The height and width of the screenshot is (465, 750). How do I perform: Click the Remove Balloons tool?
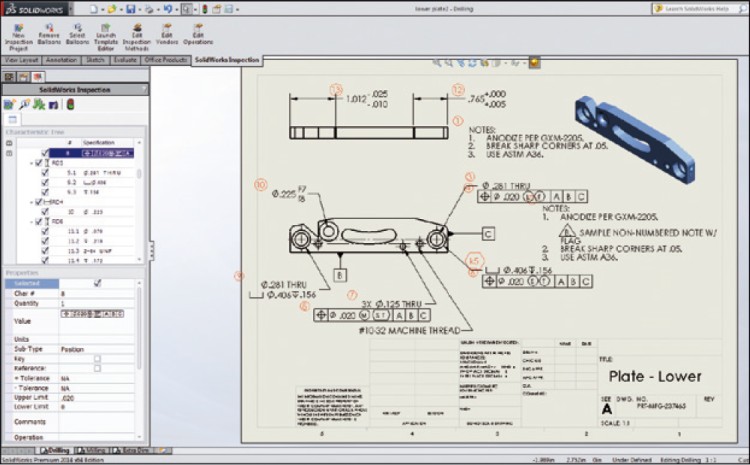tap(49, 36)
